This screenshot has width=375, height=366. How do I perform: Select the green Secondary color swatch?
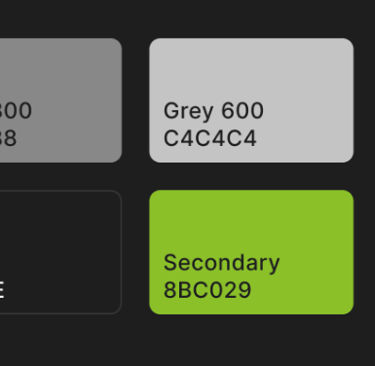pyautogui.click(x=251, y=252)
